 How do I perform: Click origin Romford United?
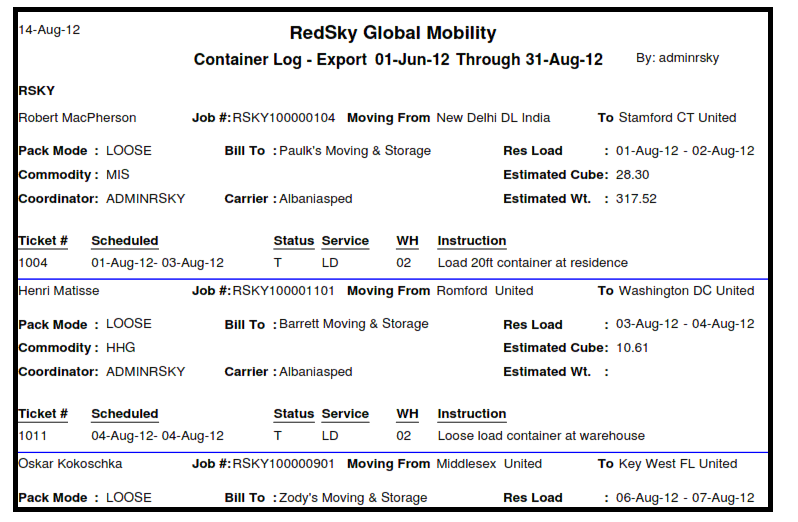[485, 291]
